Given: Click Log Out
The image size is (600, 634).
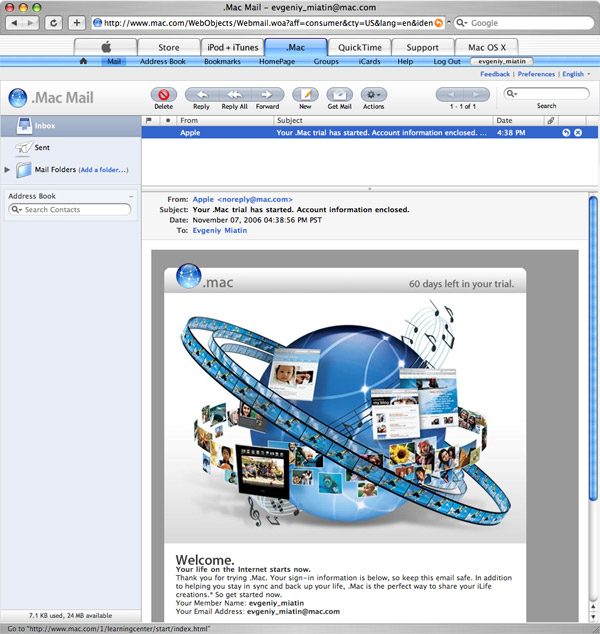Looking at the screenshot, I should 447,61.
